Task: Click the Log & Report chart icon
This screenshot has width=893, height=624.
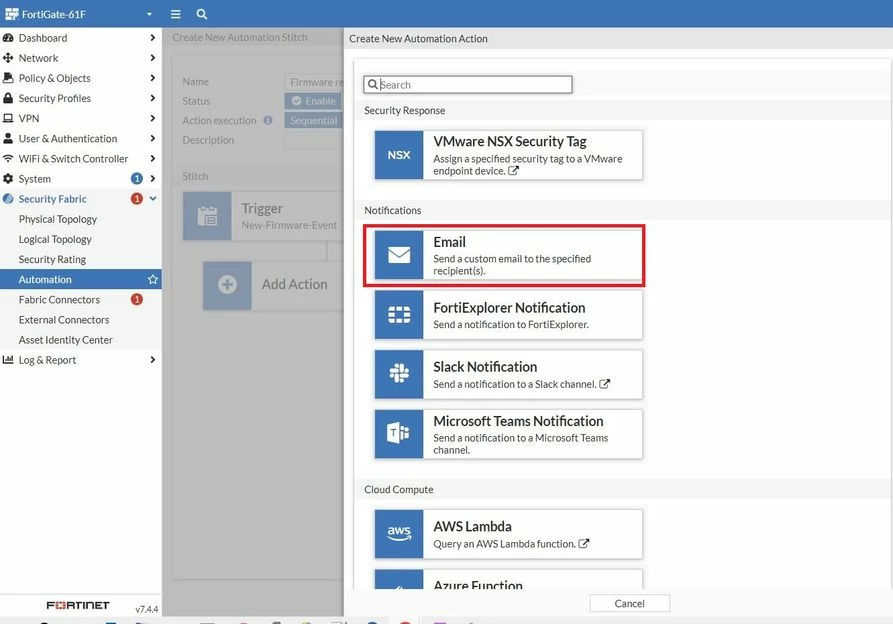Action: coord(8,360)
